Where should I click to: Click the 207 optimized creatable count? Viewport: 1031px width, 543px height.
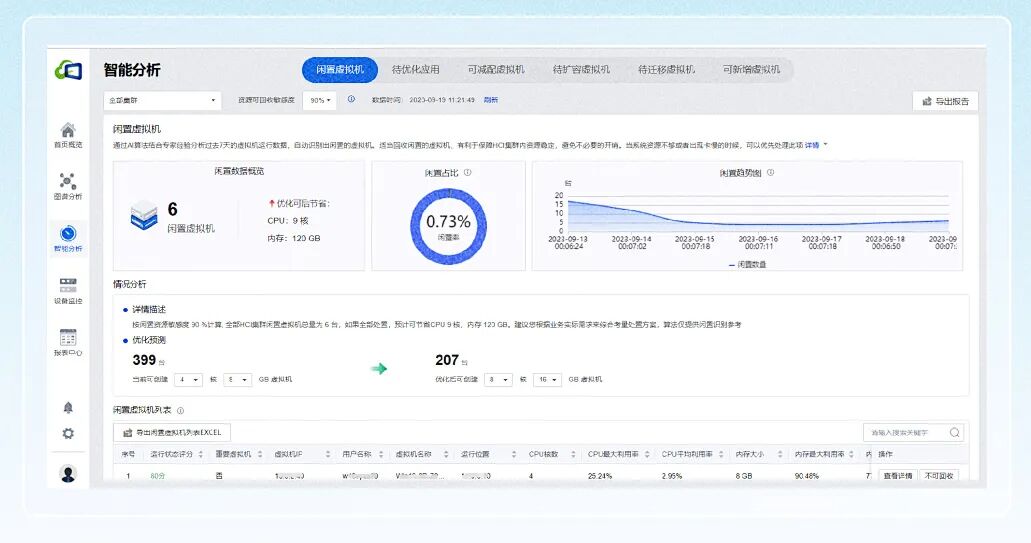coord(446,360)
